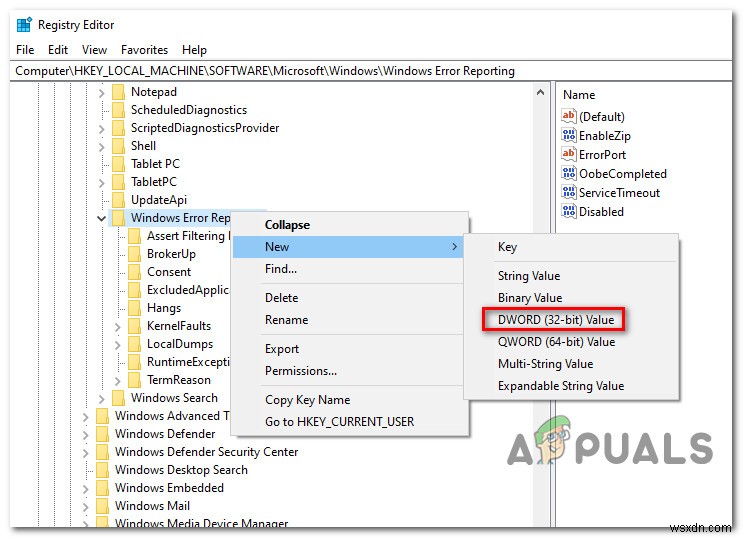Viewport: 743px width, 538px height.
Task: Open the Favorites menu
Action: pyautogui.click(x=145, y=50)
